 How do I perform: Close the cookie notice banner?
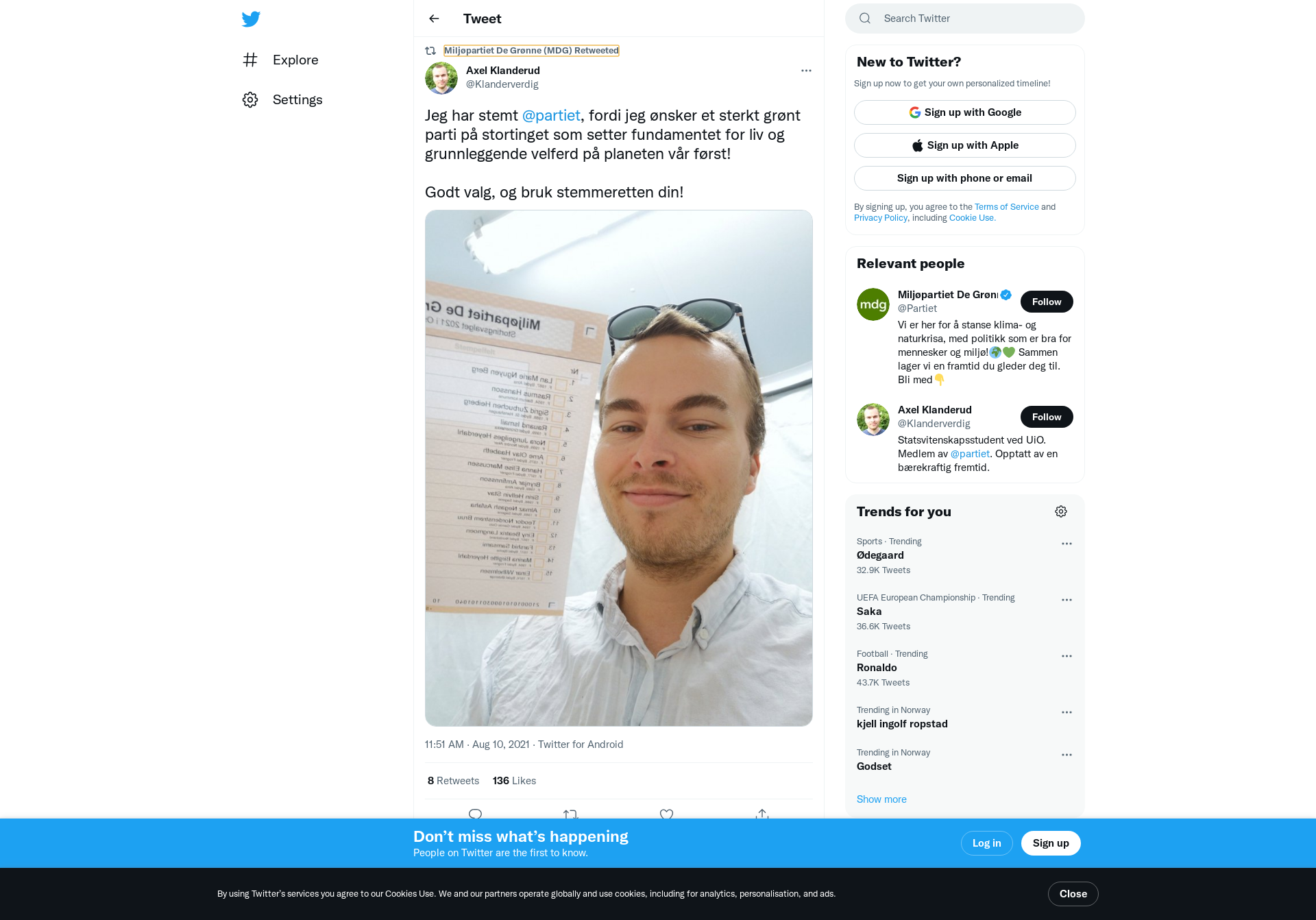tap(1073, 894)
